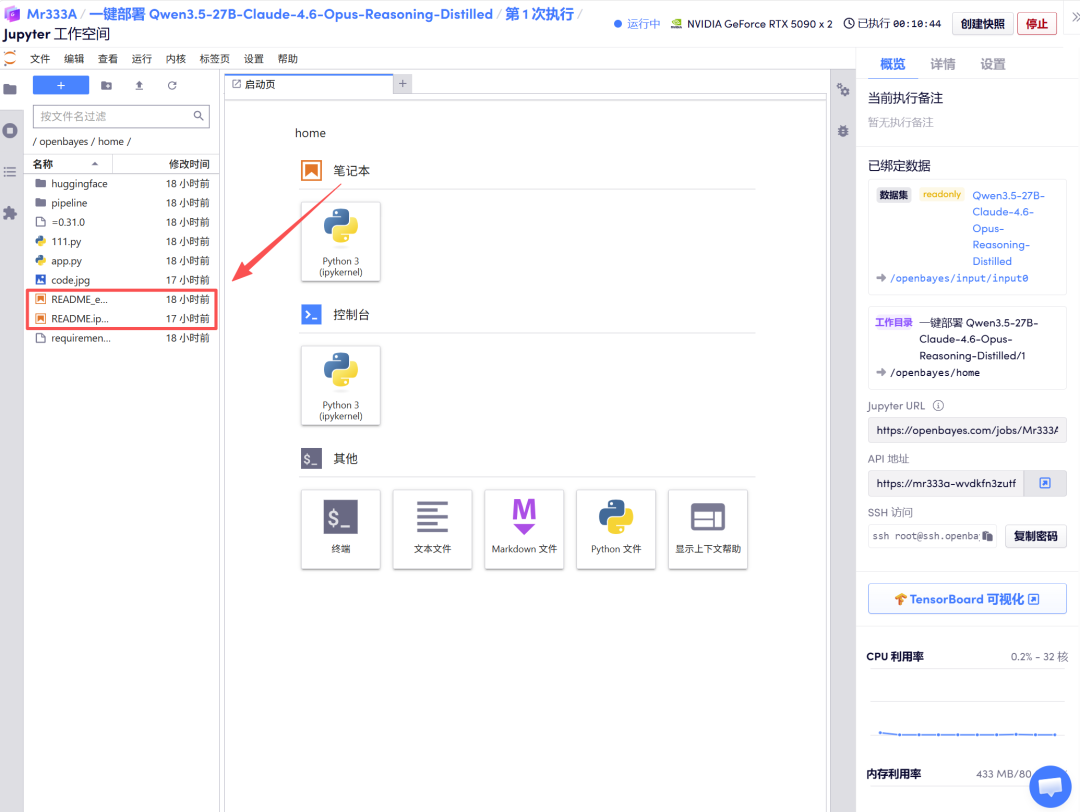Open the 标签页 menu

pos(215,59)
